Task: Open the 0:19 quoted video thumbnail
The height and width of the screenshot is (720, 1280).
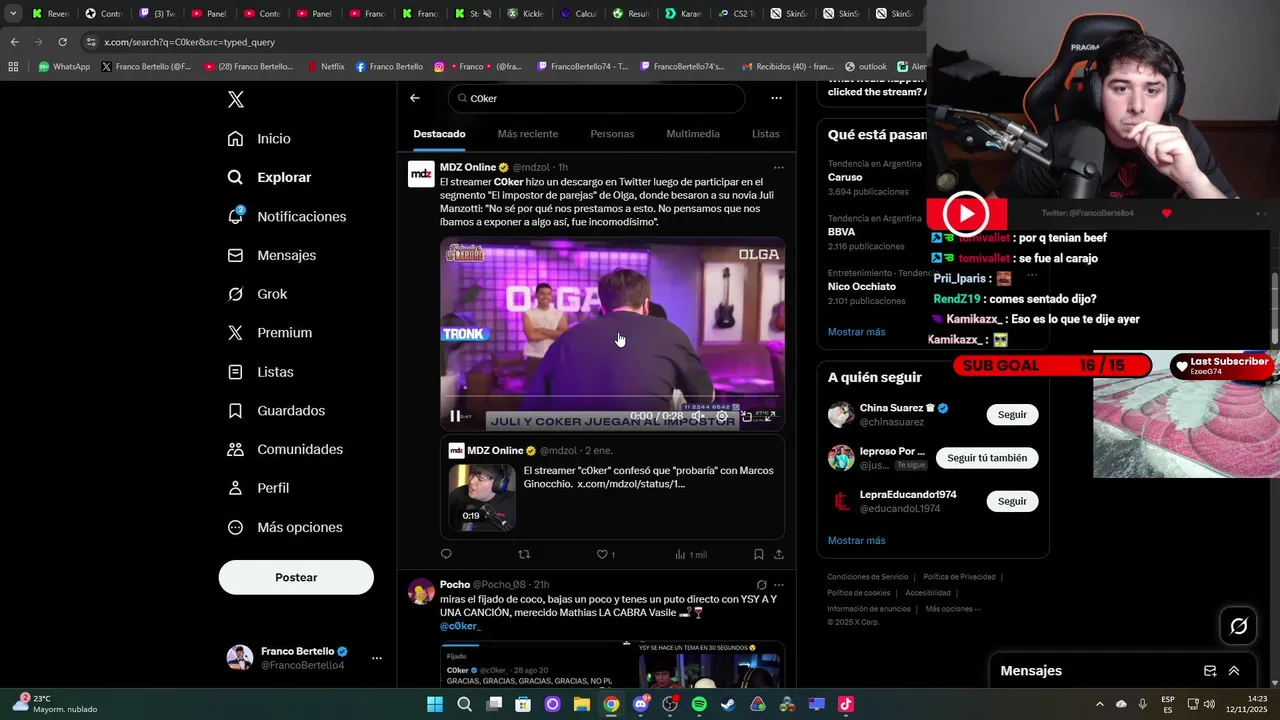Action: pyautogui.click(x=482, y=496)
